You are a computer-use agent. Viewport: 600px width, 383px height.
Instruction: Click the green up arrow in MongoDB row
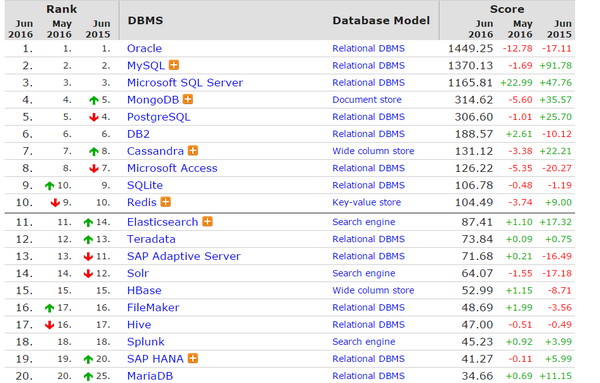[x=94, y=100]
